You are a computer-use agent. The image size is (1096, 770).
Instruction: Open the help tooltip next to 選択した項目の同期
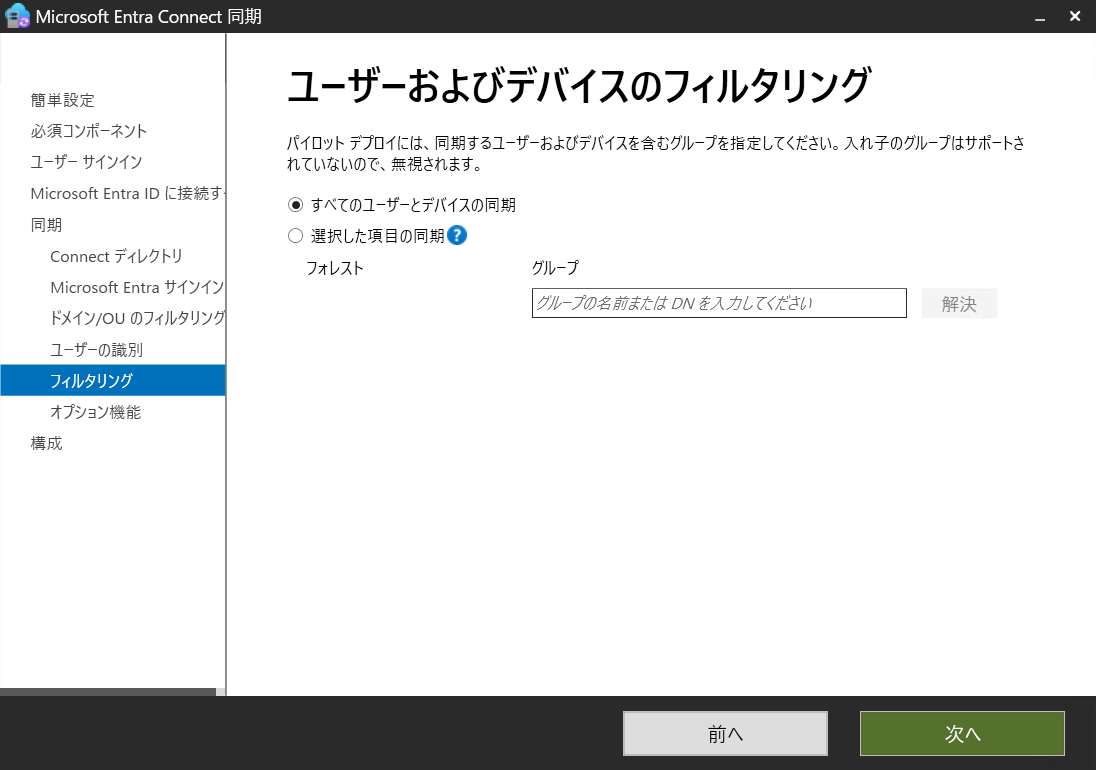457,235
